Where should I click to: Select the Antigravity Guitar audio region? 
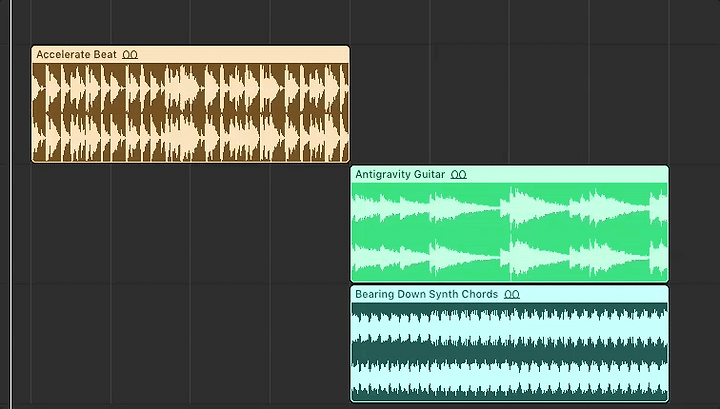(x=510, y=224)
